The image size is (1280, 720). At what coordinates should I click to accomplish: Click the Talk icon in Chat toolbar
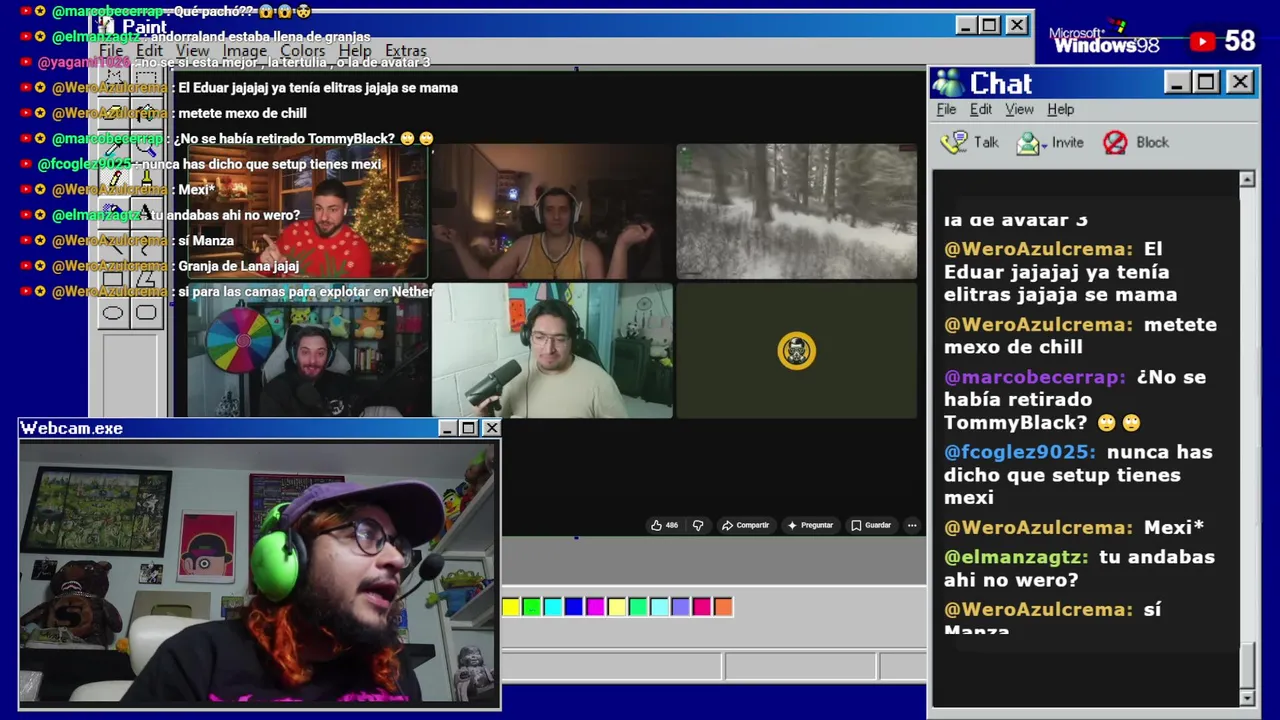(954, 142)
